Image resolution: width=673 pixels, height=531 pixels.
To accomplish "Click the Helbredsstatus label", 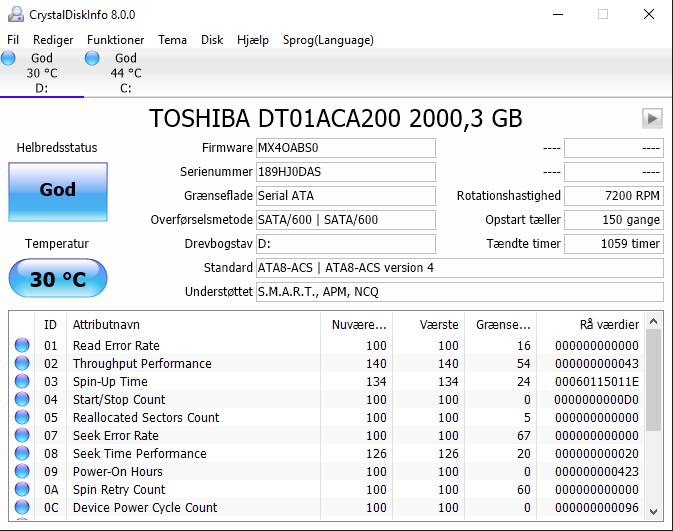I will click(x=57, y=148).
